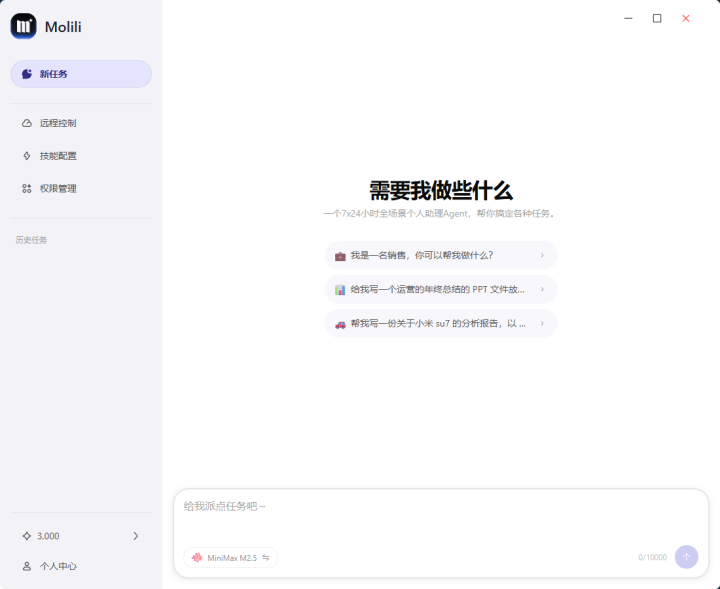Expand the 3,000 credits chevron

(135, 536)
